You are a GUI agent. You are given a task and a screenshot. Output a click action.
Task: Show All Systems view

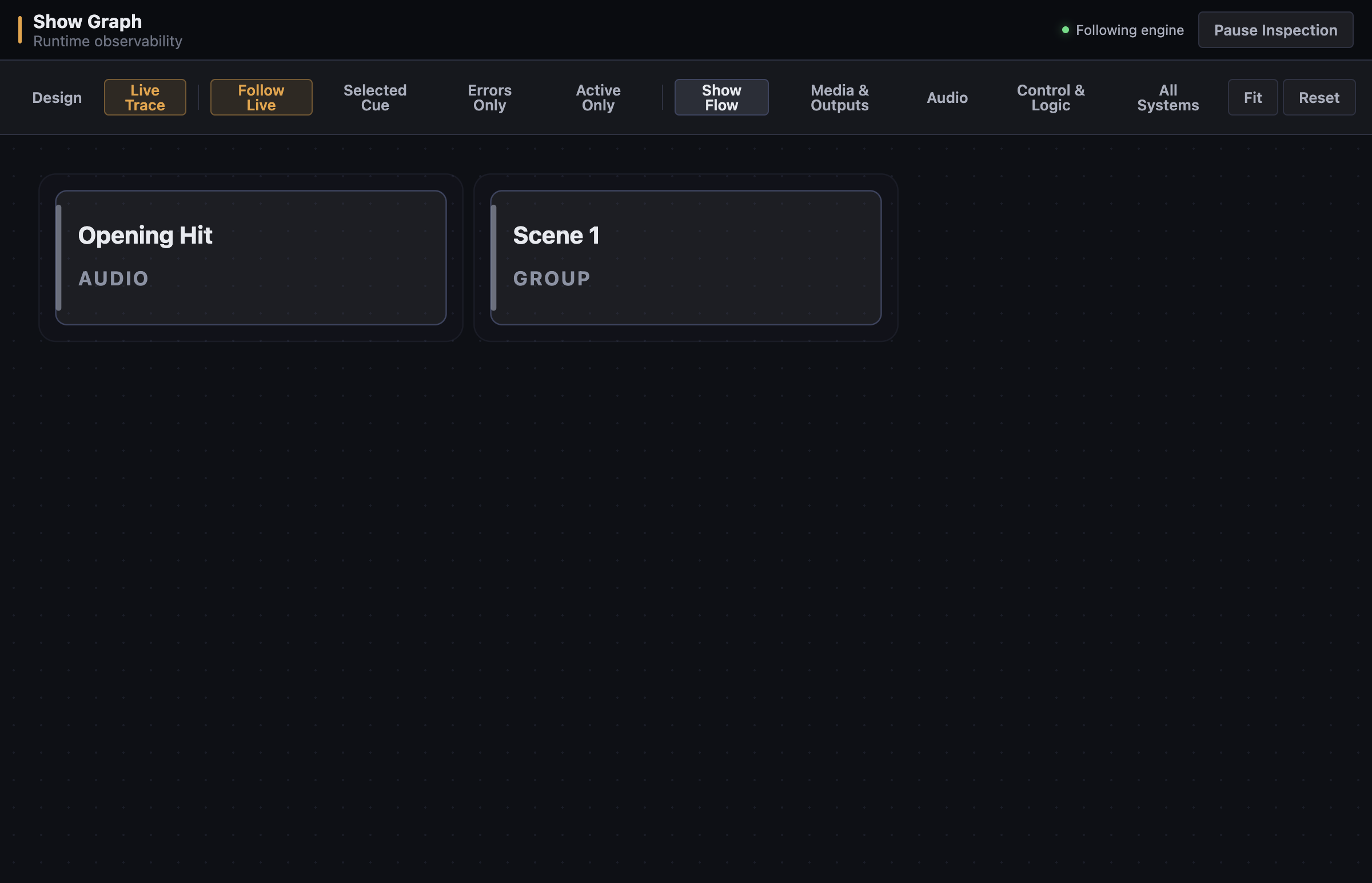1167,97
